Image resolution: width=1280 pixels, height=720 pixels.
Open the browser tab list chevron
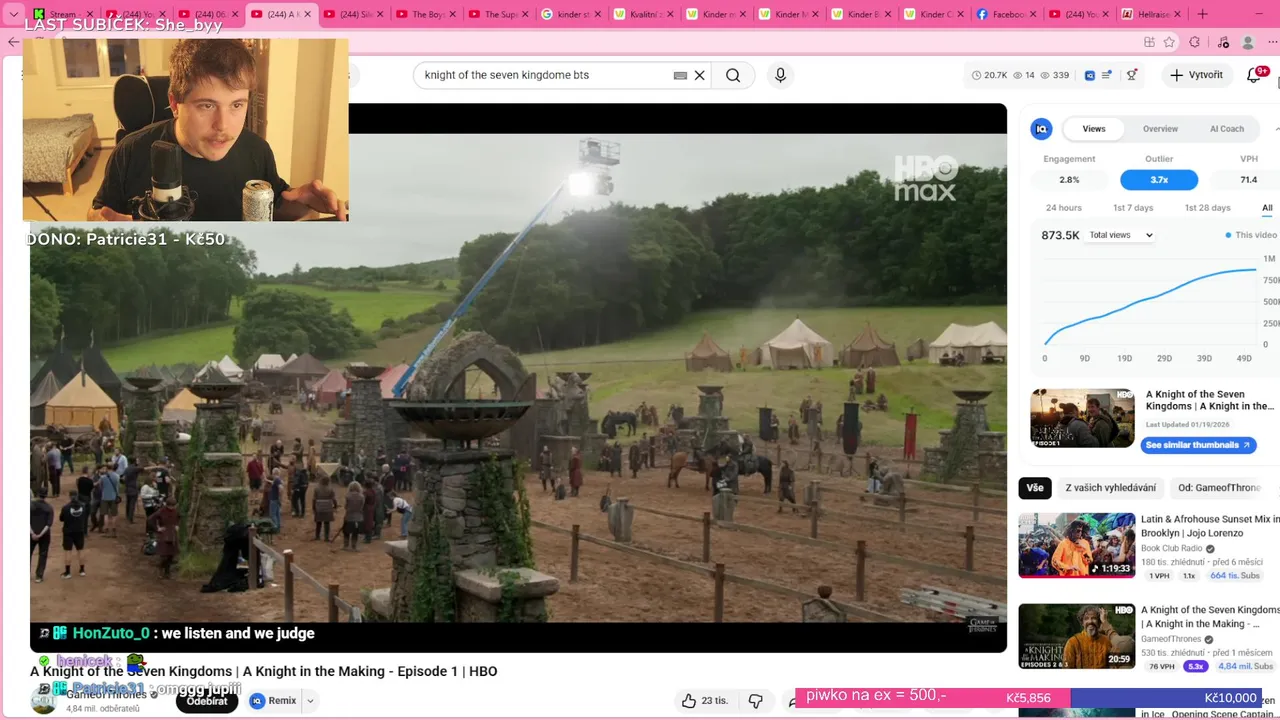click(x=13, y=14)
